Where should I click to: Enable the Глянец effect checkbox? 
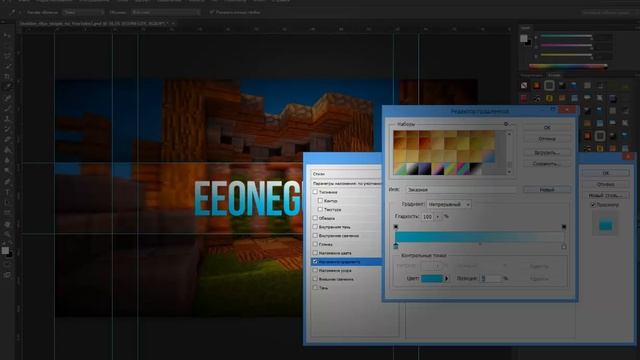tap(315, 244)
